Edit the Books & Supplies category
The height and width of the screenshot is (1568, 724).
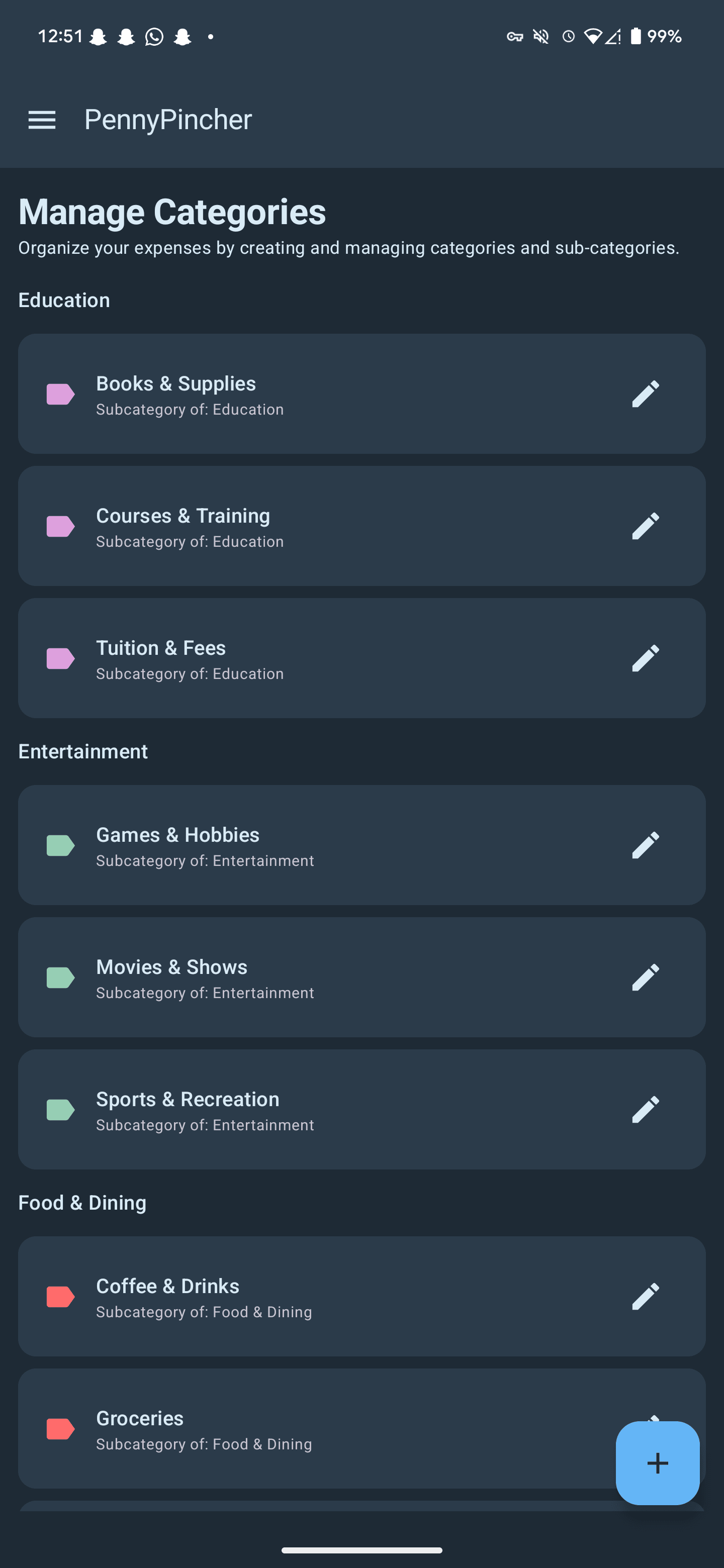pos(646,394)
